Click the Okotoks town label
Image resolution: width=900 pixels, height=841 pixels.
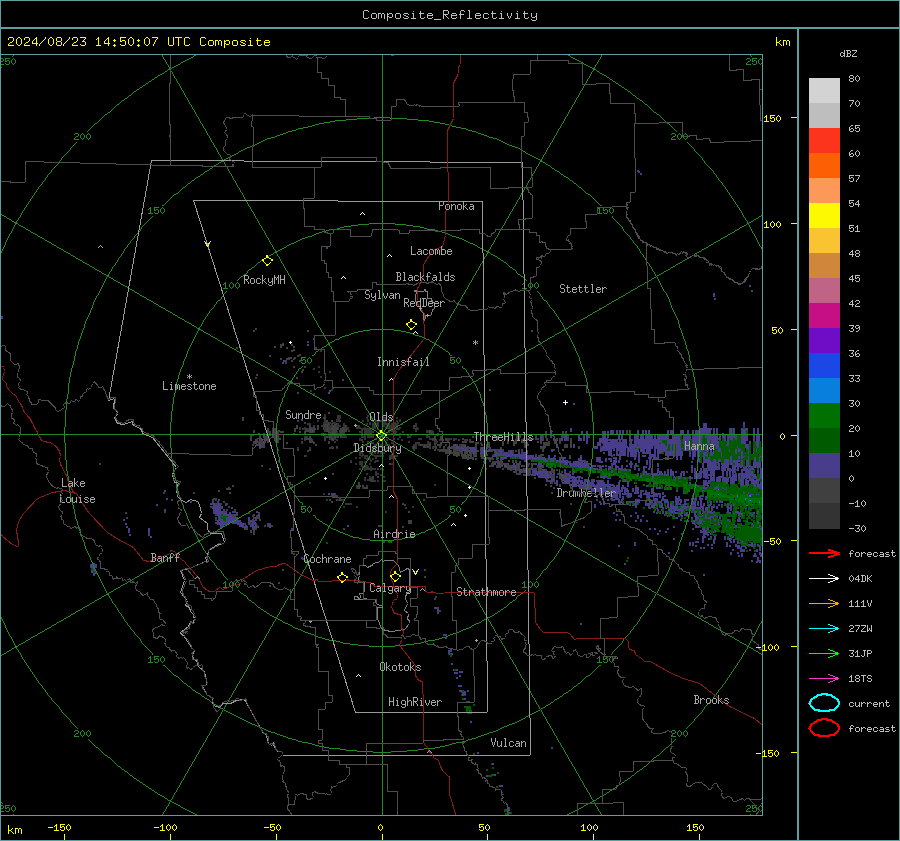pos(400,667)
